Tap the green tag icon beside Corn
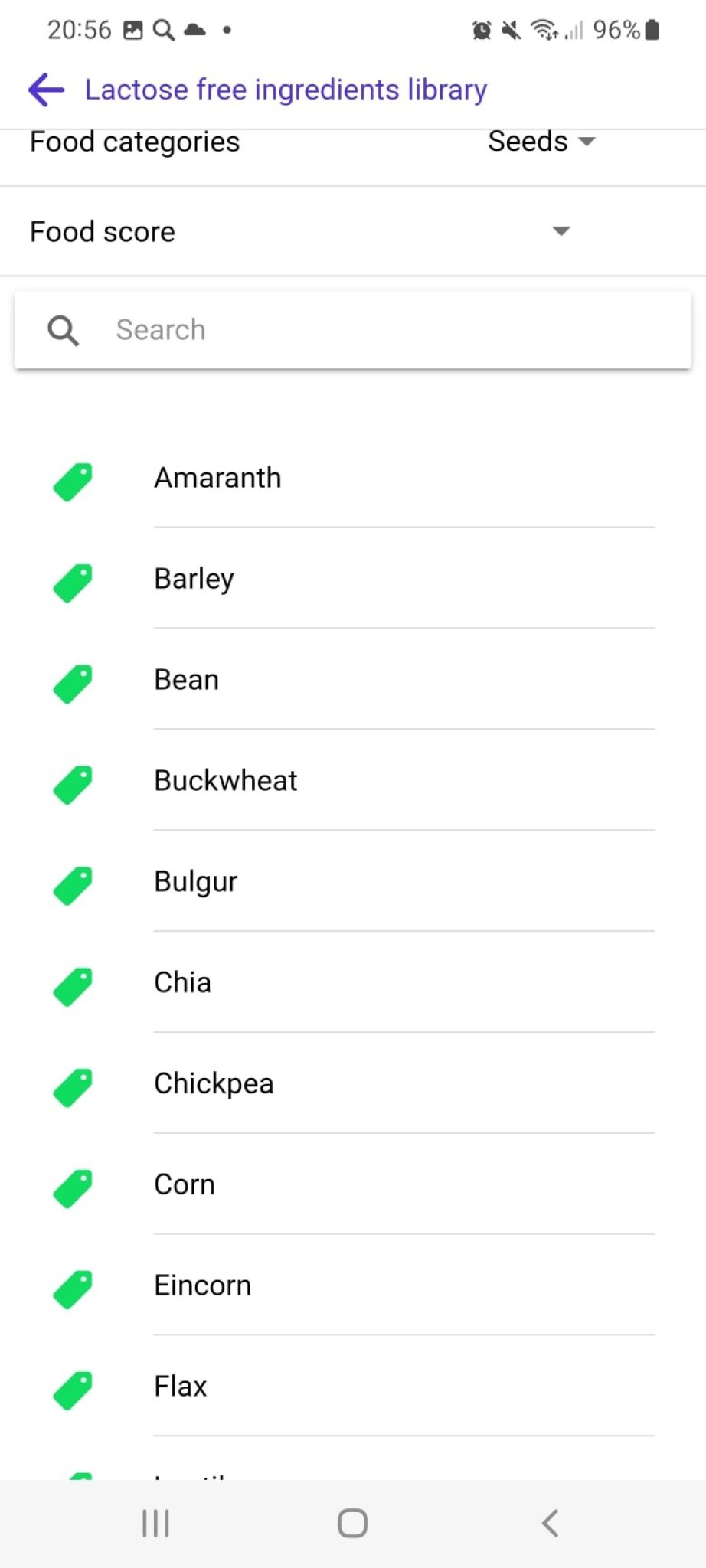Screen dimensions: 706x1568 tap(73, 1189)
